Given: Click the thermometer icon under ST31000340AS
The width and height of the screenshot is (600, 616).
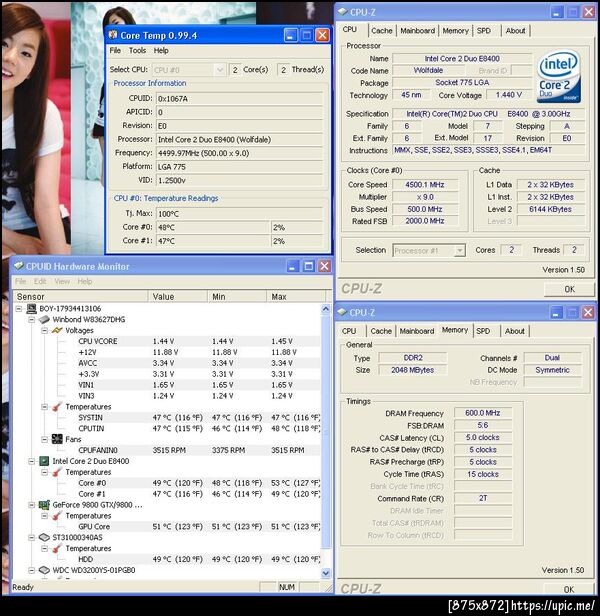Looking at the screenshot, I should tap(57, 548).
